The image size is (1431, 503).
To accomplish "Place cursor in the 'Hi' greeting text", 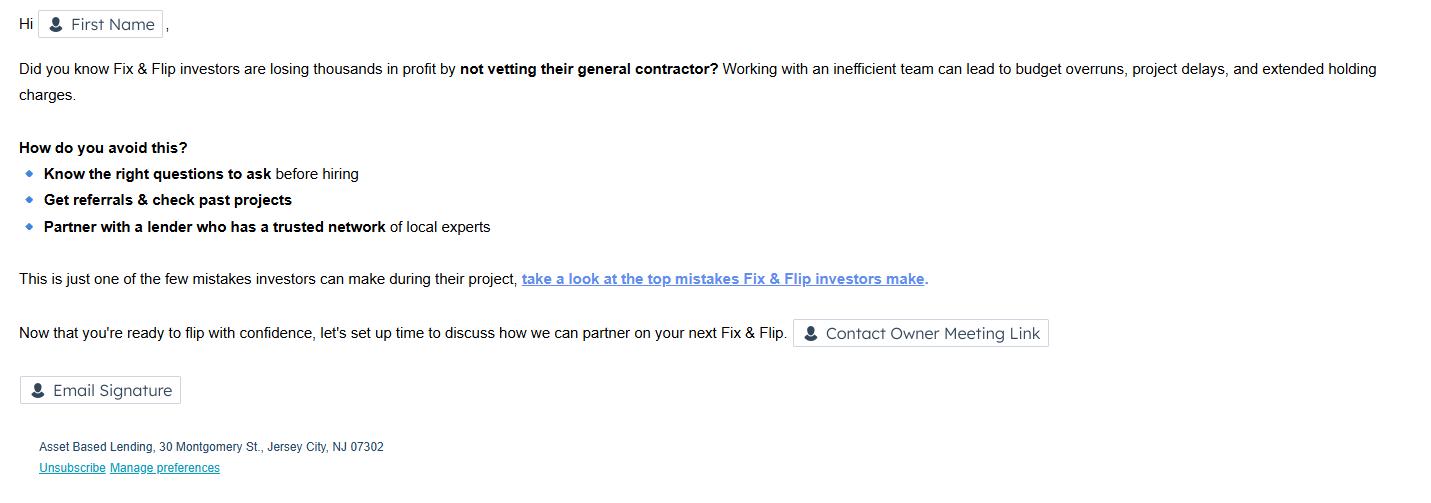I will tap(26, 24).
